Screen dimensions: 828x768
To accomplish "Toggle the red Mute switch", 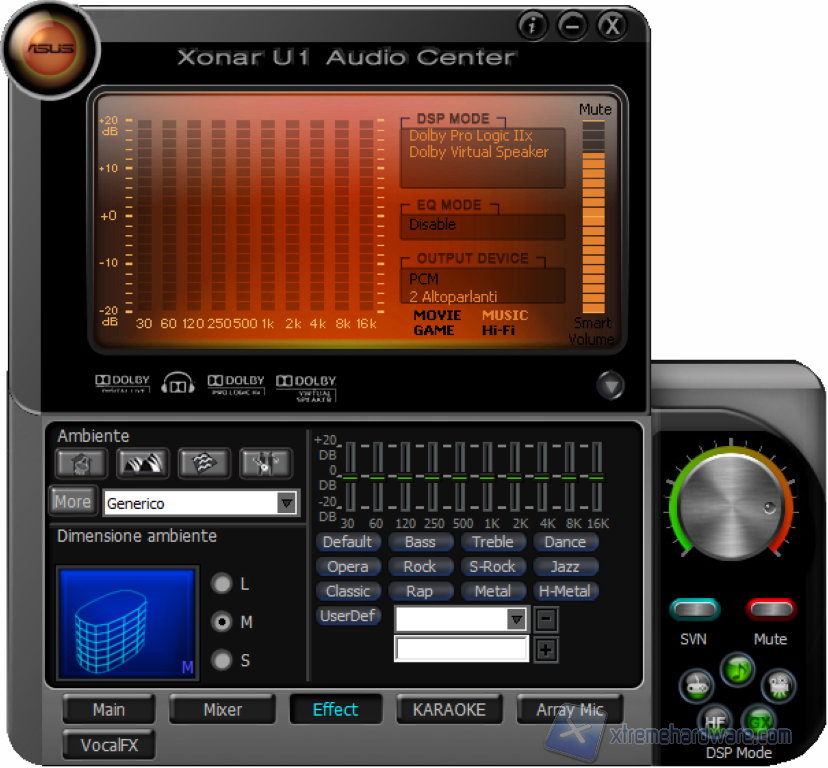I will pos(770,610).
